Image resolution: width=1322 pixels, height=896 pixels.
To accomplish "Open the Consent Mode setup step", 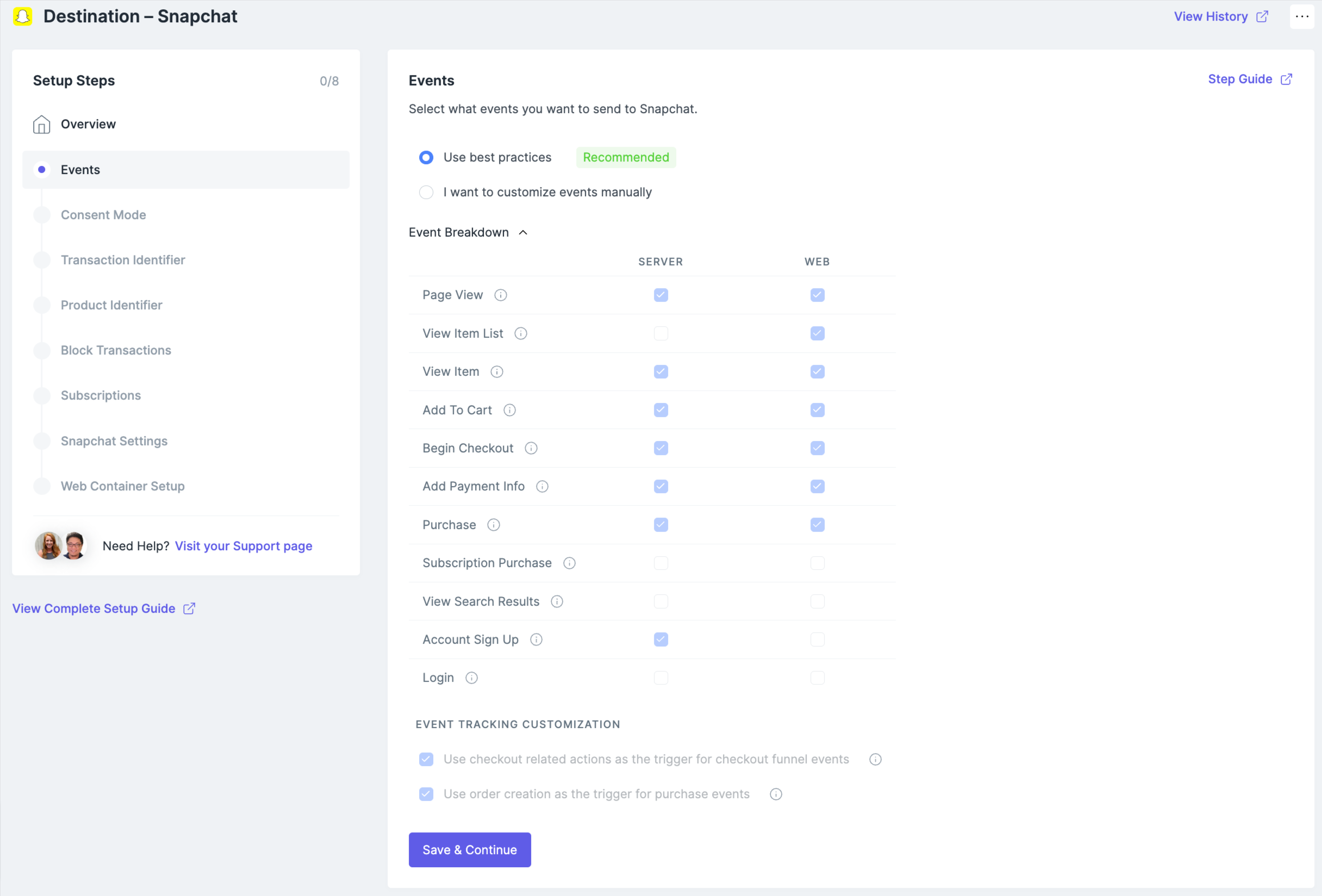I will tap(103, 215).
